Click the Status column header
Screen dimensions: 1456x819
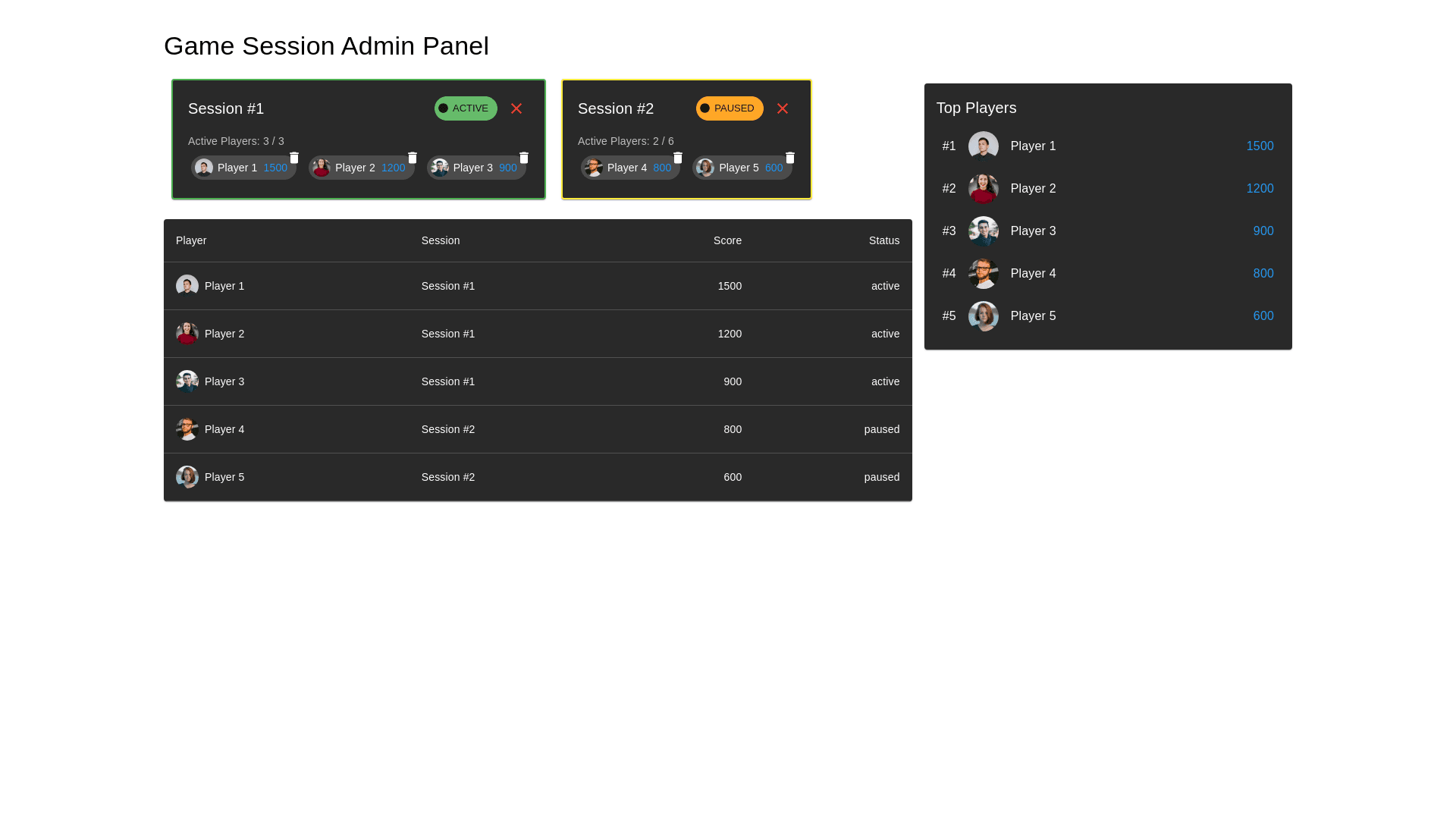(883, 240)
